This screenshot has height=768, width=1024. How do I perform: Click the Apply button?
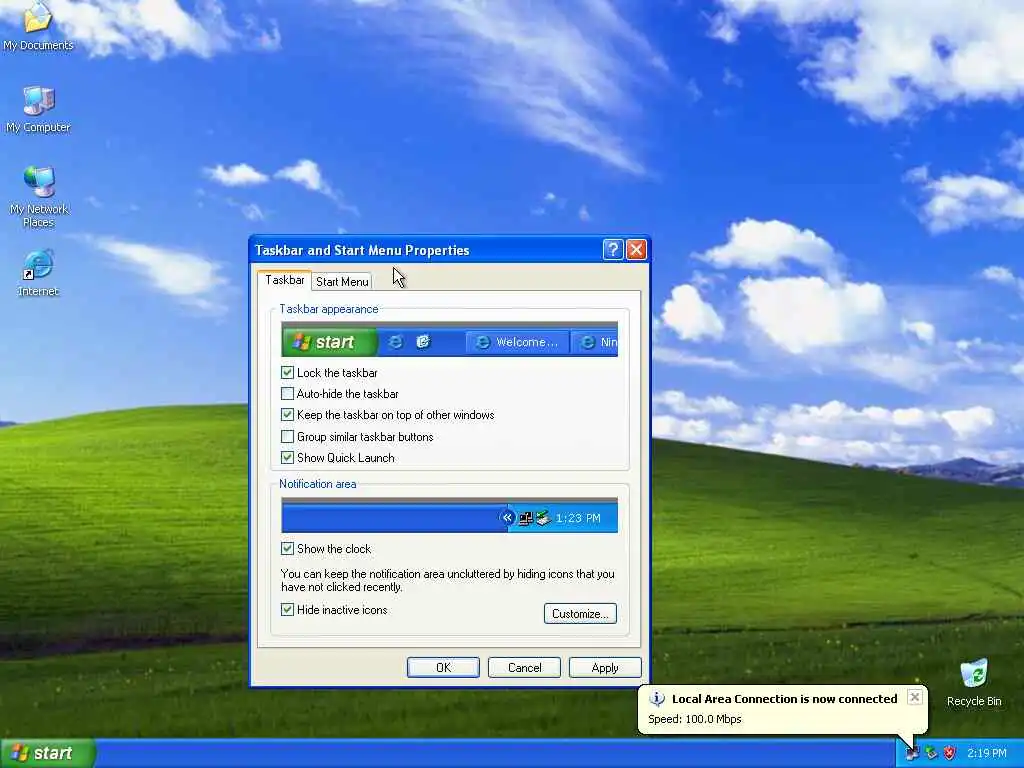click(605, 667)
